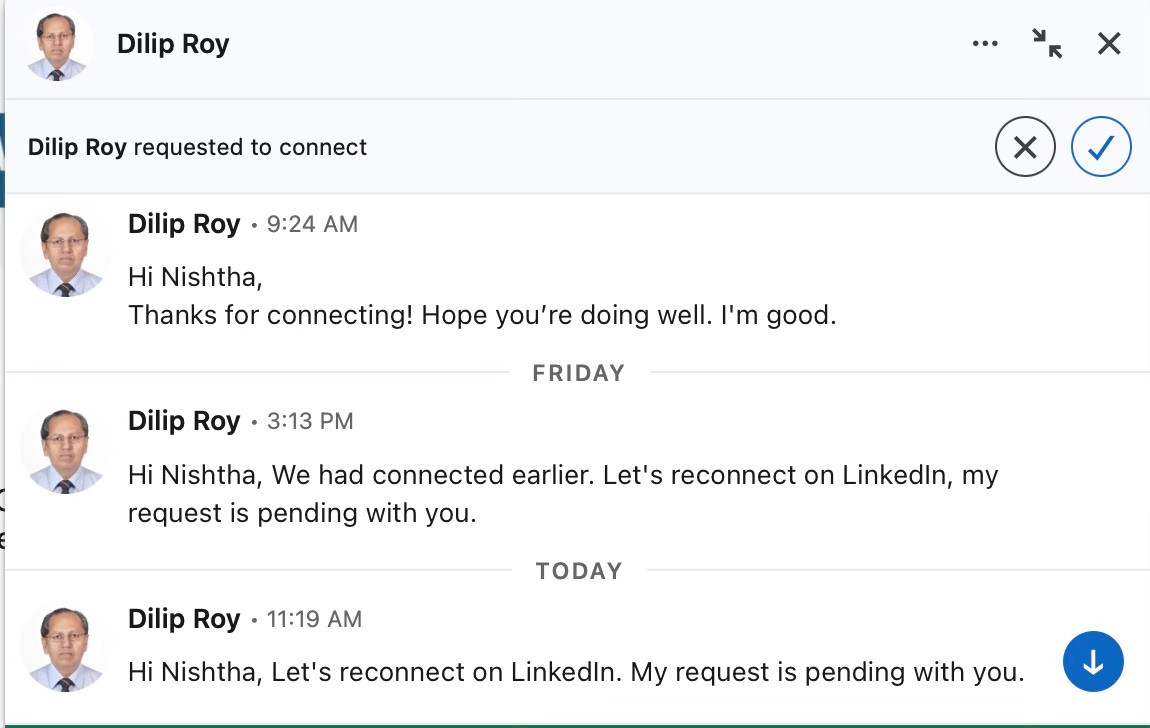This screenshot has height=728, width=1150.
Task: Open Dilip Roy's profile from the header name
Action: (x=173, y=44)
